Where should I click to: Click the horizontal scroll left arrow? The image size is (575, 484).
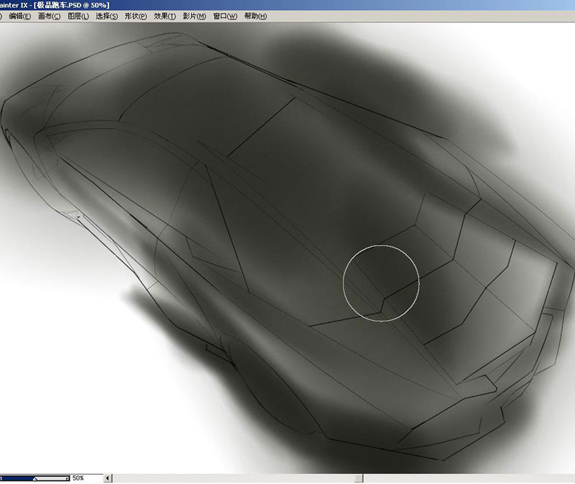click(x=107, y=478)
